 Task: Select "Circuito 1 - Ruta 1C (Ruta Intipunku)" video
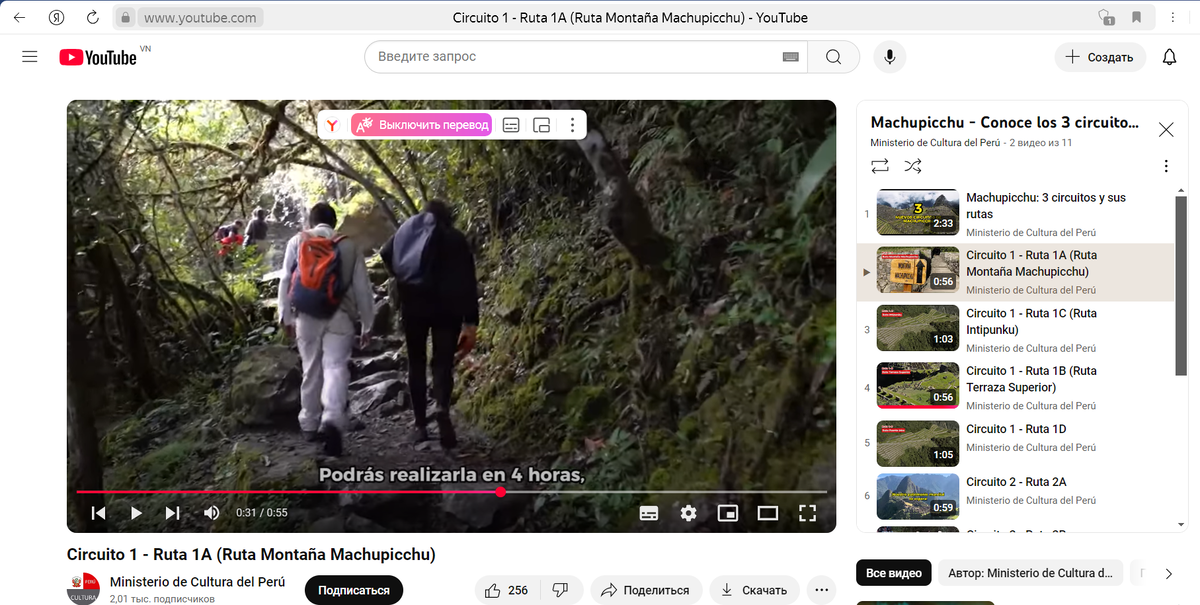point(1015,330)
